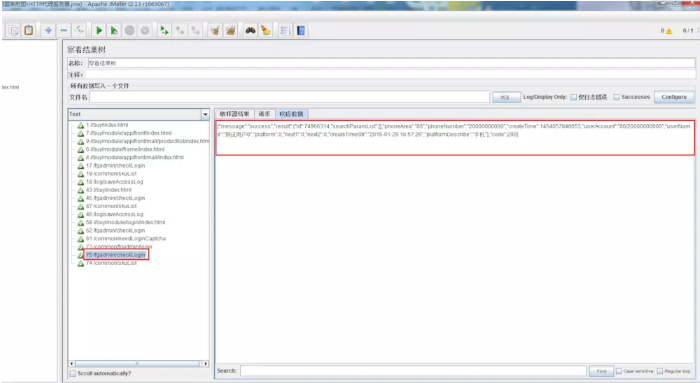700x383 pixels.
Task: Click the tree's horizontal scrollbar left arrow
Action: (72, 364)
